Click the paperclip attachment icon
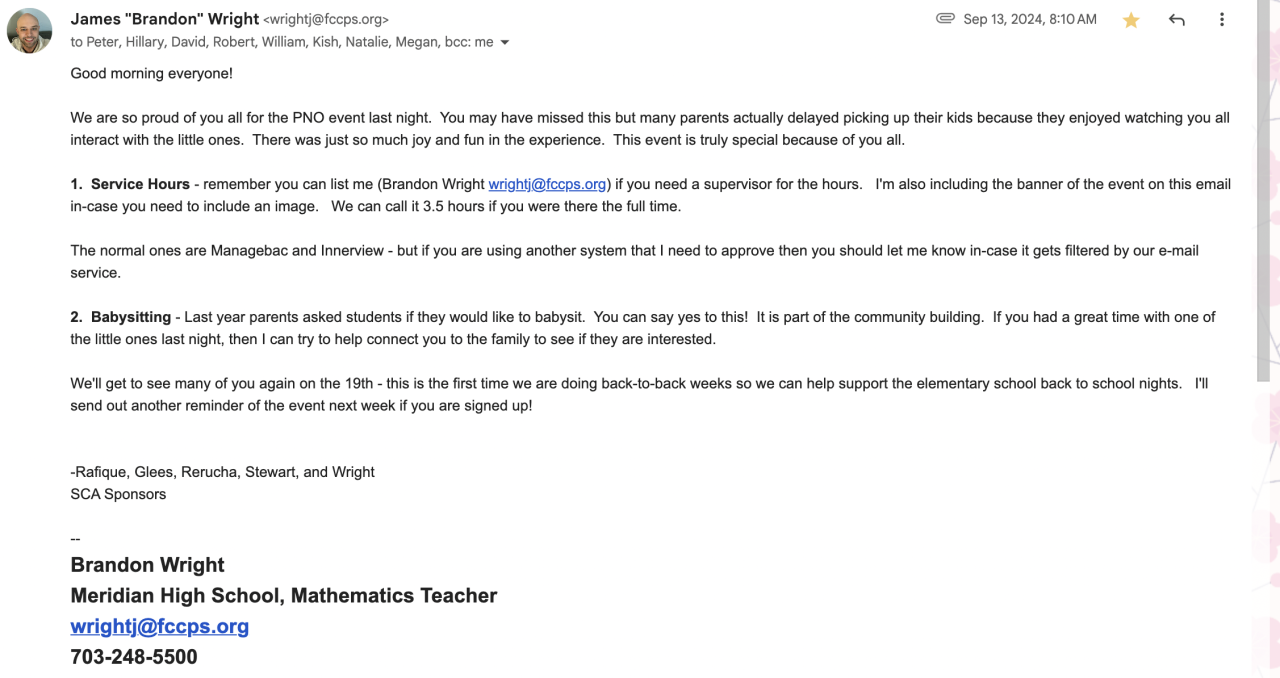 pos(945,19)
